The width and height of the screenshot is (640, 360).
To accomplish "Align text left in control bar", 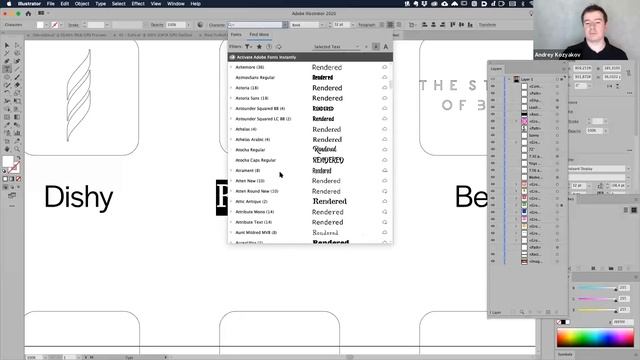I will [382, 25].
